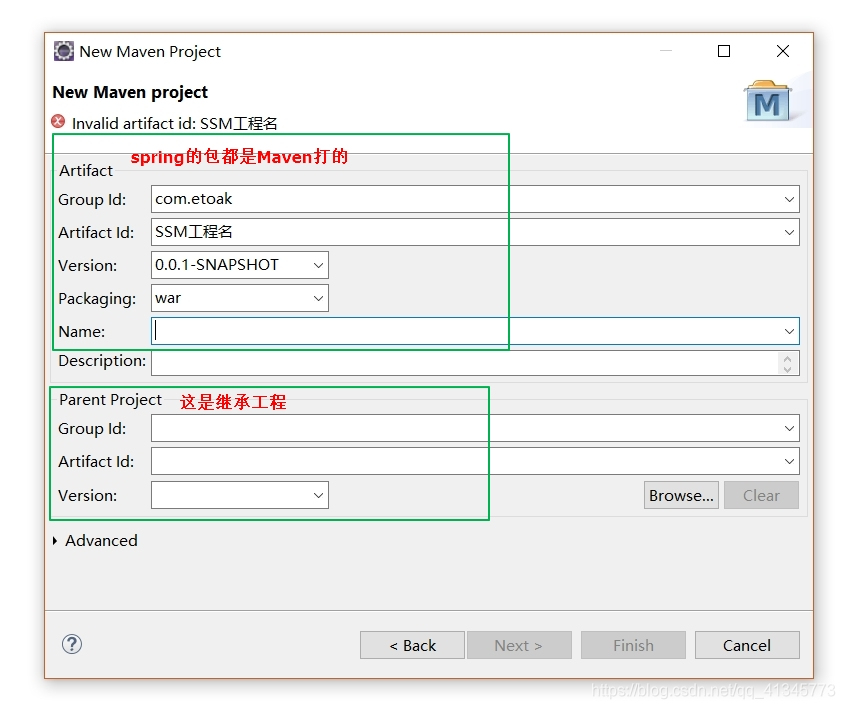Click the Description field scroll down arrow
This screenshot has height=709, width=845.
(787, 369)
